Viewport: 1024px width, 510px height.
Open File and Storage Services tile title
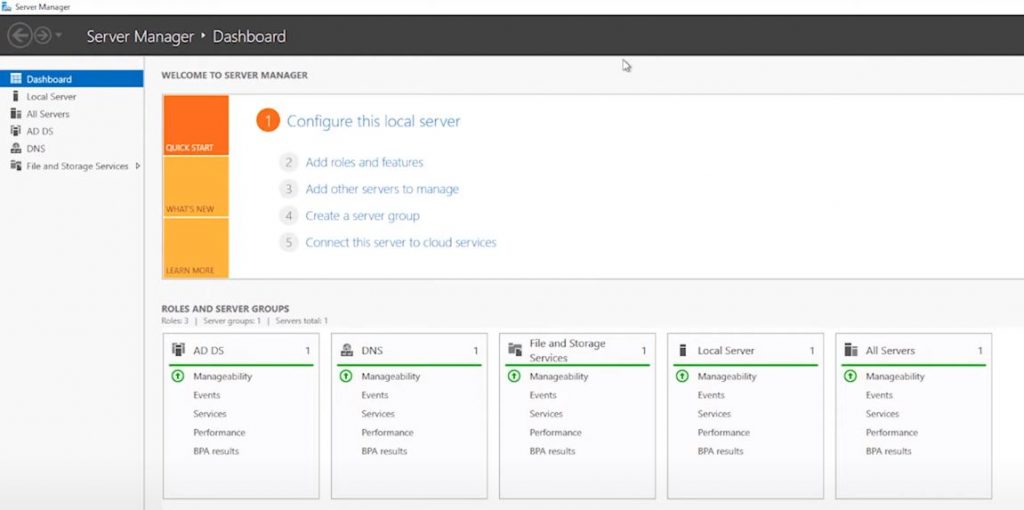coord(568,351)
